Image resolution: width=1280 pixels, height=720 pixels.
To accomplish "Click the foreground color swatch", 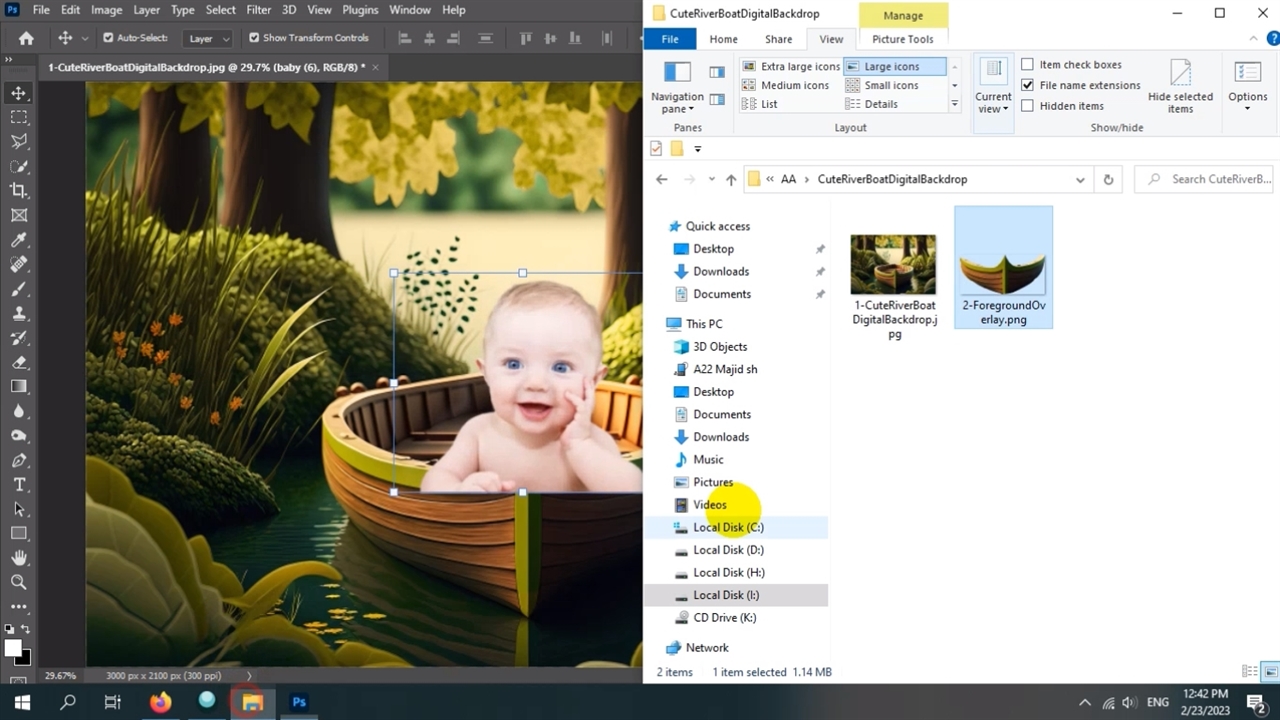I will coord(14,648).
